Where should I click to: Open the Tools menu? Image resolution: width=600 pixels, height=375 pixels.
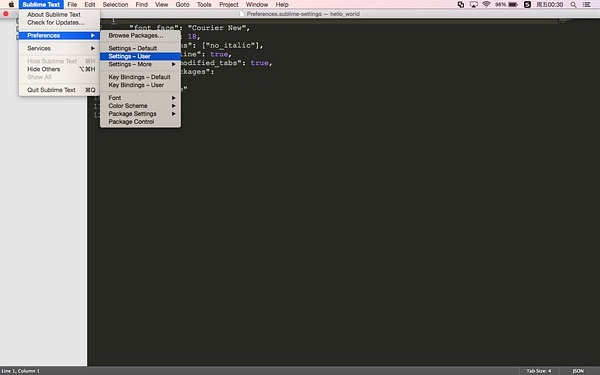(204, 5)
